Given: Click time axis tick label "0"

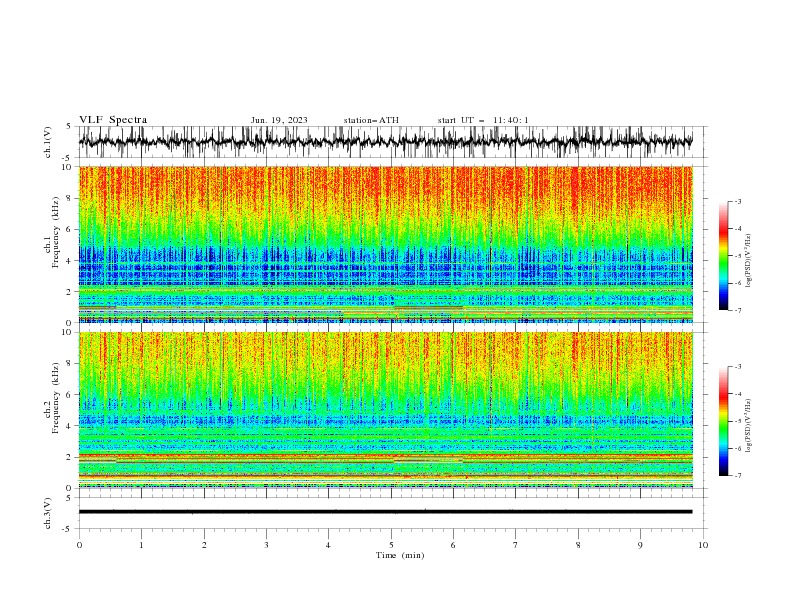Looking at the screenshot, I should (x=79, y=545).
